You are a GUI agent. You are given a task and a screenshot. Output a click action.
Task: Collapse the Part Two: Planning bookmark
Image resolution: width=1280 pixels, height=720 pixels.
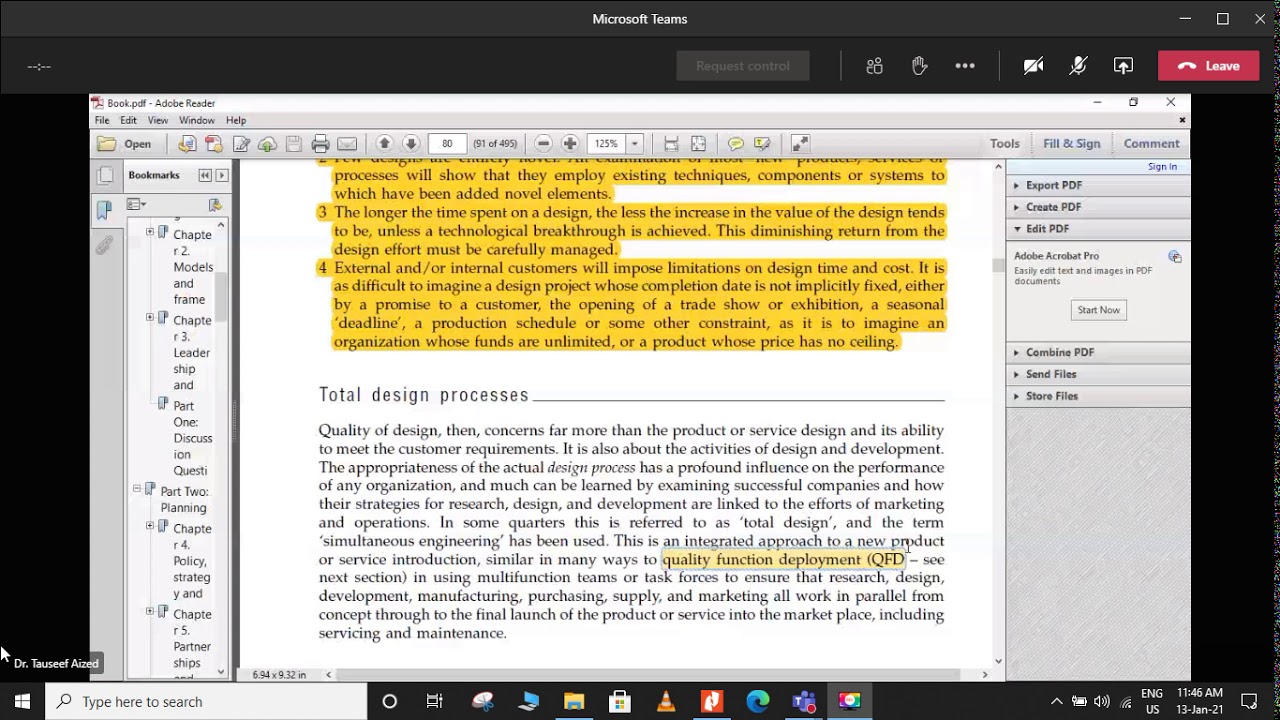click(x=137, y=490)
